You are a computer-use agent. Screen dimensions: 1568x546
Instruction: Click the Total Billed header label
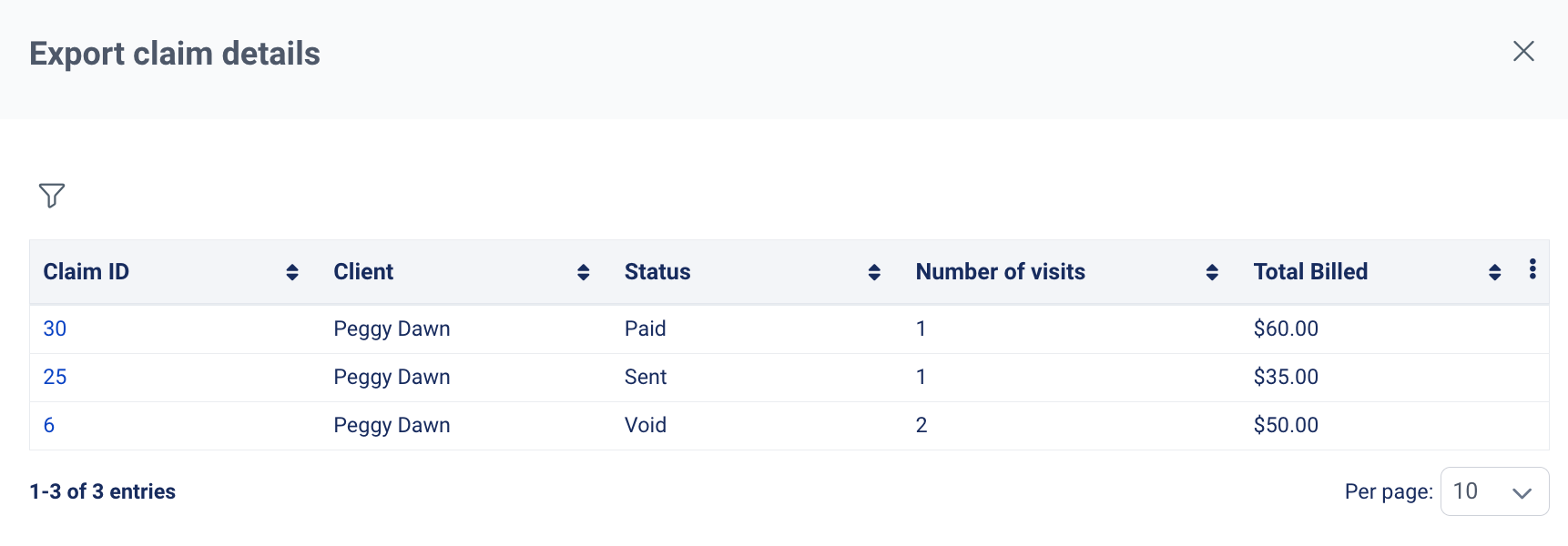coord(1310,272)
